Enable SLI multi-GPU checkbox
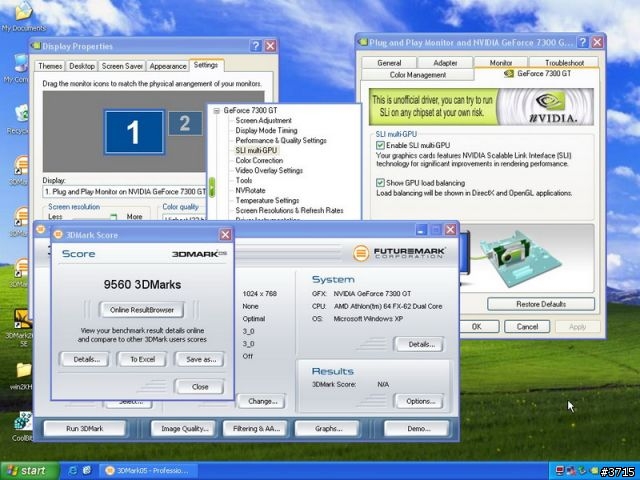The height and width of the screenshot is (480, 640). [x=380, y=145]
